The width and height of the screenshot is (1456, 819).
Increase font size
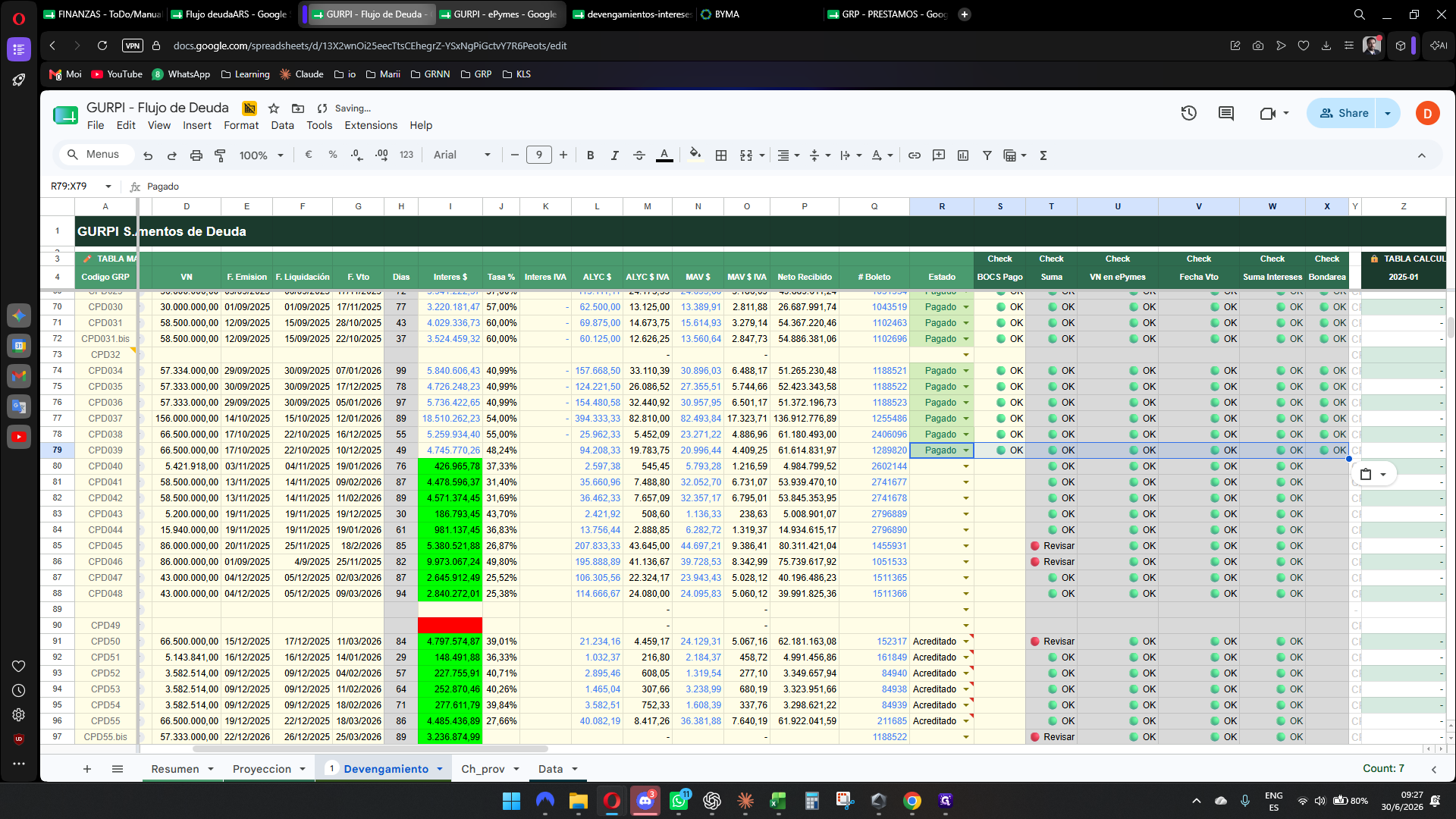pyautogui.click(x=563, y=155)
